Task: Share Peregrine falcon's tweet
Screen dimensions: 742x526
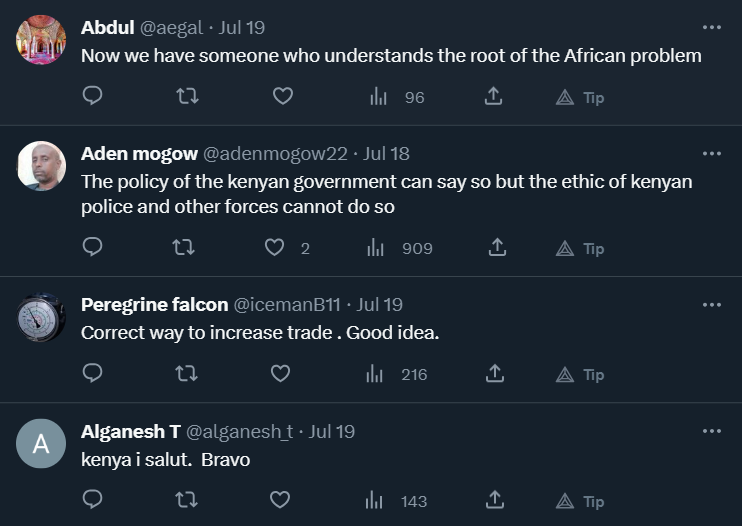Action: pos(493,374)
